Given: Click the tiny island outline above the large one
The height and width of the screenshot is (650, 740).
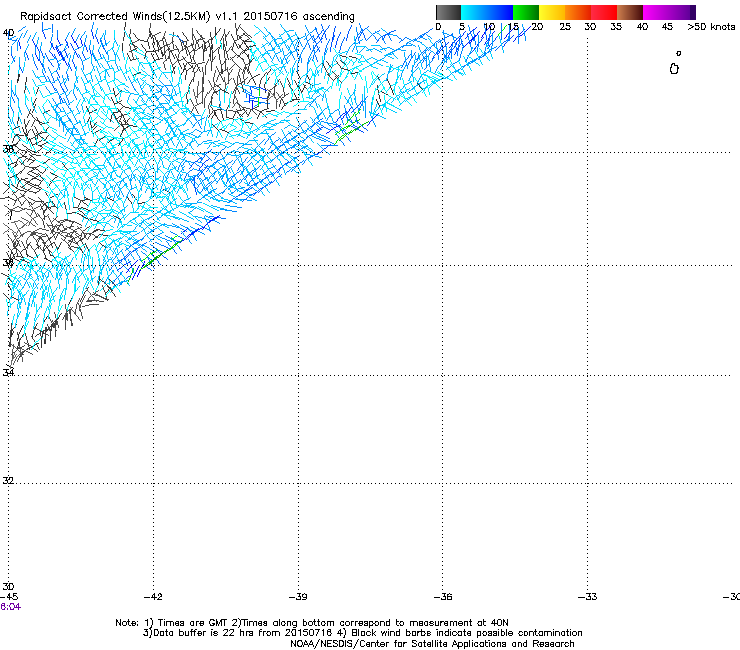Looking at the screenshot, I should 679,53.
